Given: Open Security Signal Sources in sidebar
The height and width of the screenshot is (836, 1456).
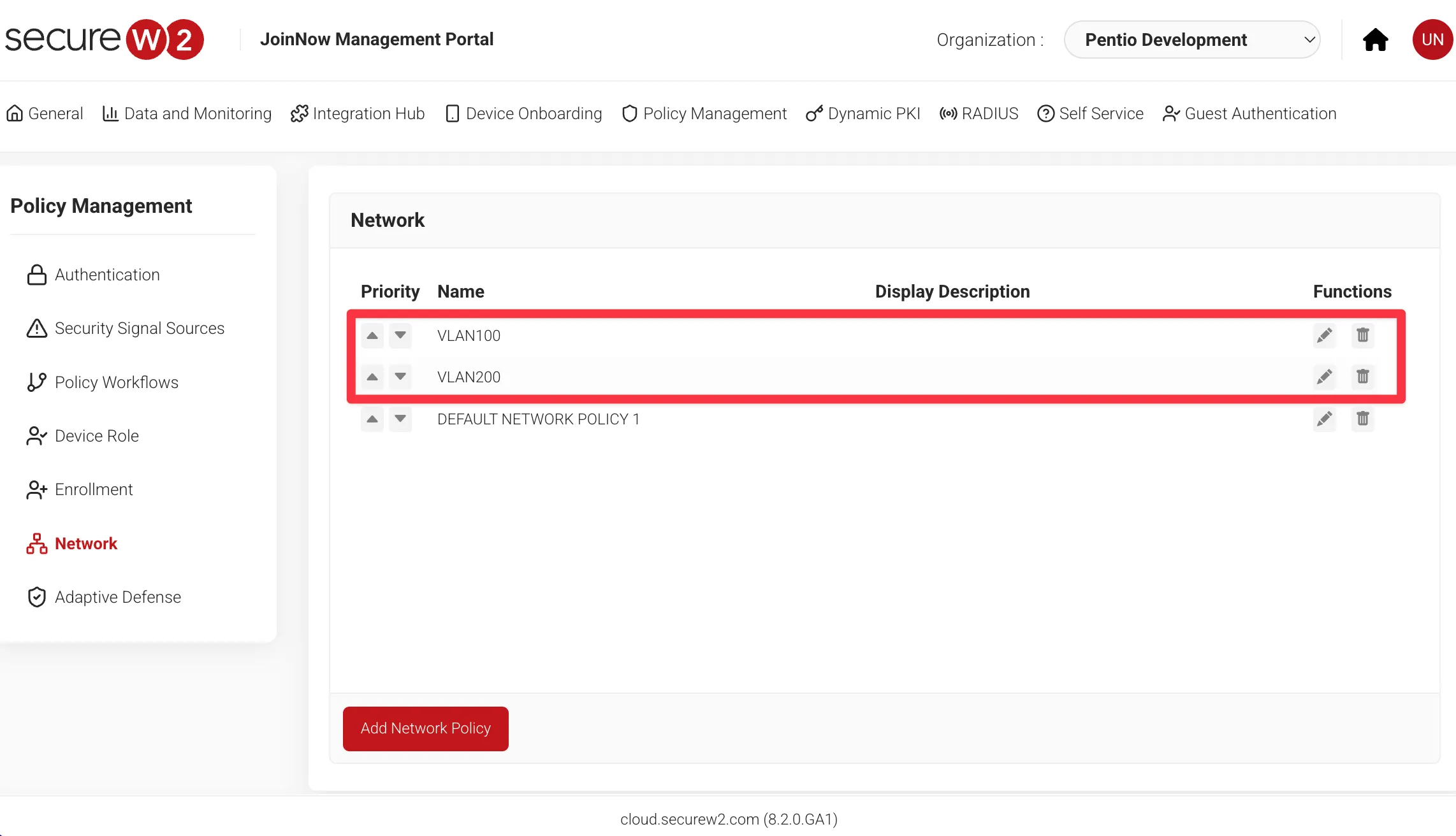Looking at the screenshot, I should point(139,328).
